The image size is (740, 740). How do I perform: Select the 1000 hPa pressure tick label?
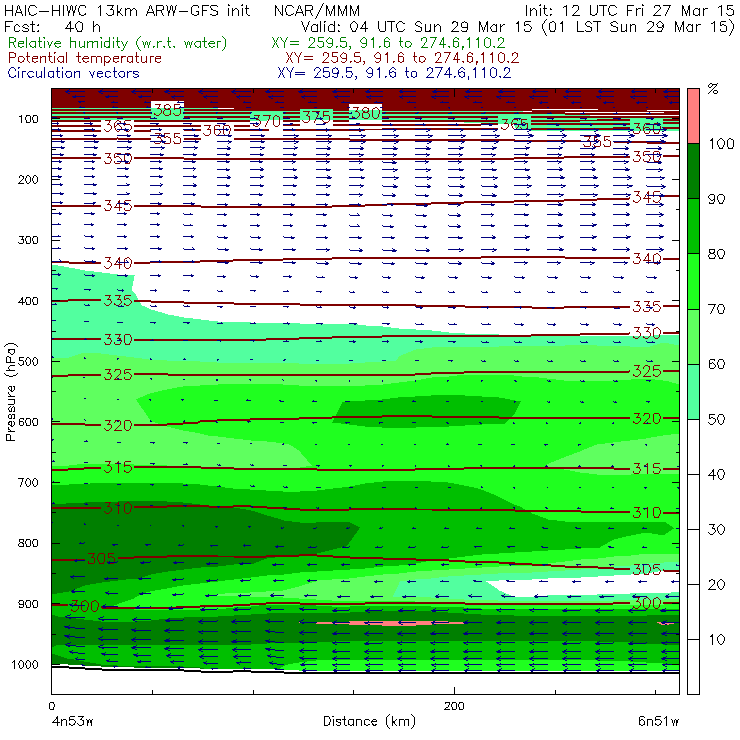pyautogui.click(x=25, y=664)
